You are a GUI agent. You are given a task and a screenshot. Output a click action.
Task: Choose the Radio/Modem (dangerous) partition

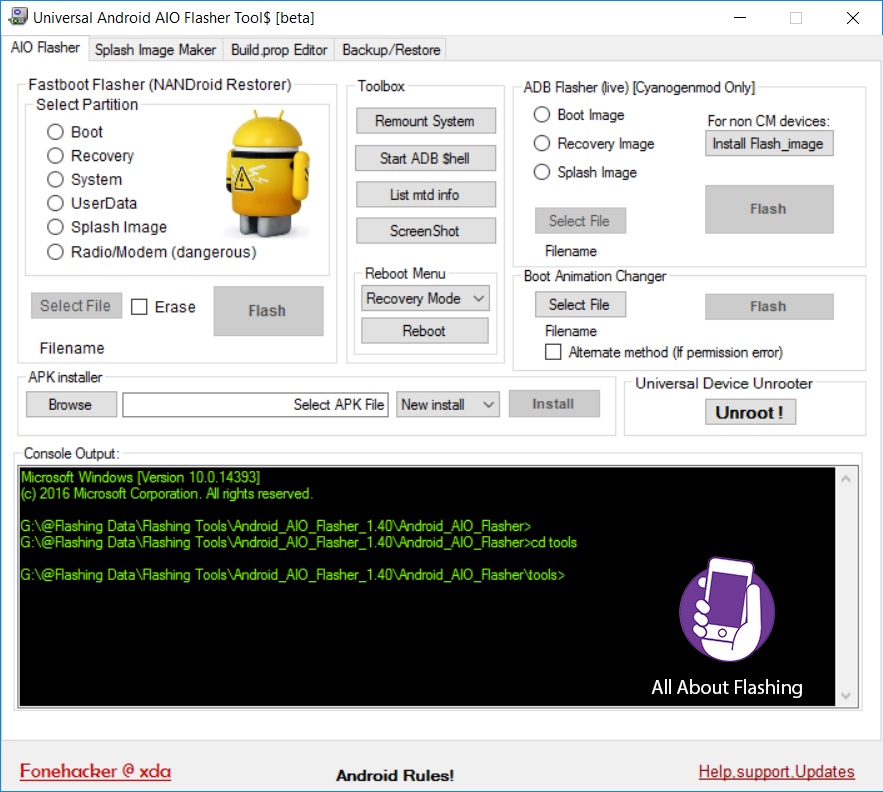pyautogui.click(x=55, y=251)
